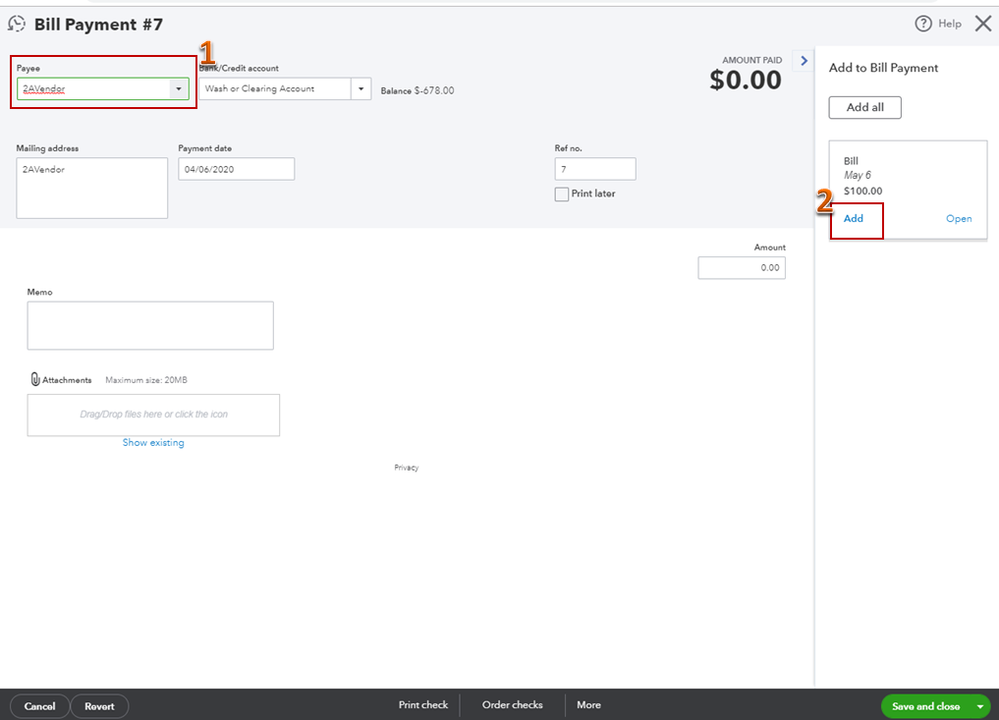Viewport: 999px width, 720px height.
Task: Click the Maximum size: 20MB text
Action: 146,380
